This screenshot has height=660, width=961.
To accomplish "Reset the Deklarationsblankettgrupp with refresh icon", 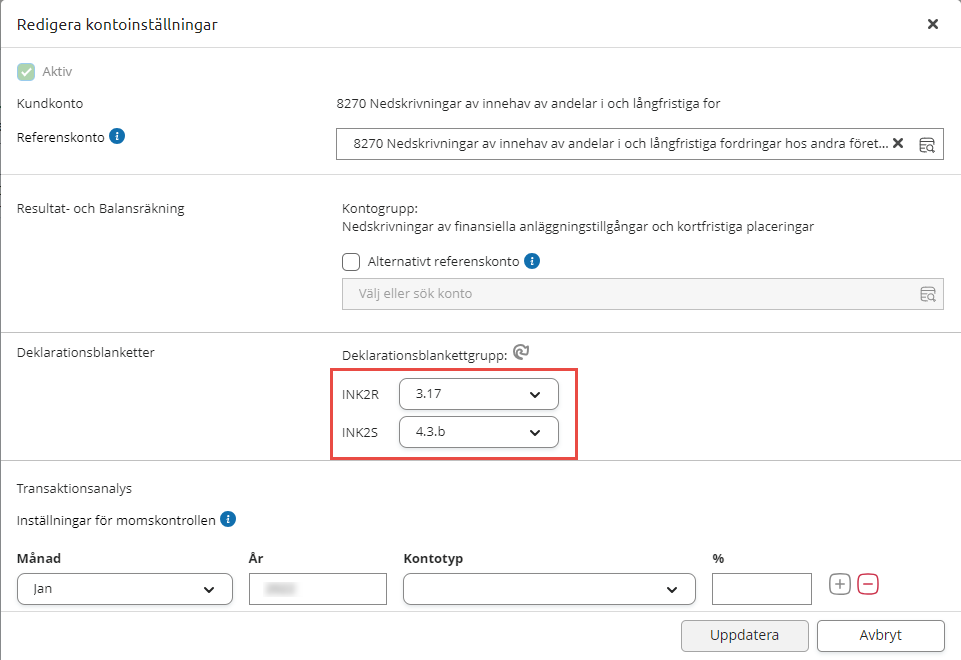I will (x=521, y=352).
